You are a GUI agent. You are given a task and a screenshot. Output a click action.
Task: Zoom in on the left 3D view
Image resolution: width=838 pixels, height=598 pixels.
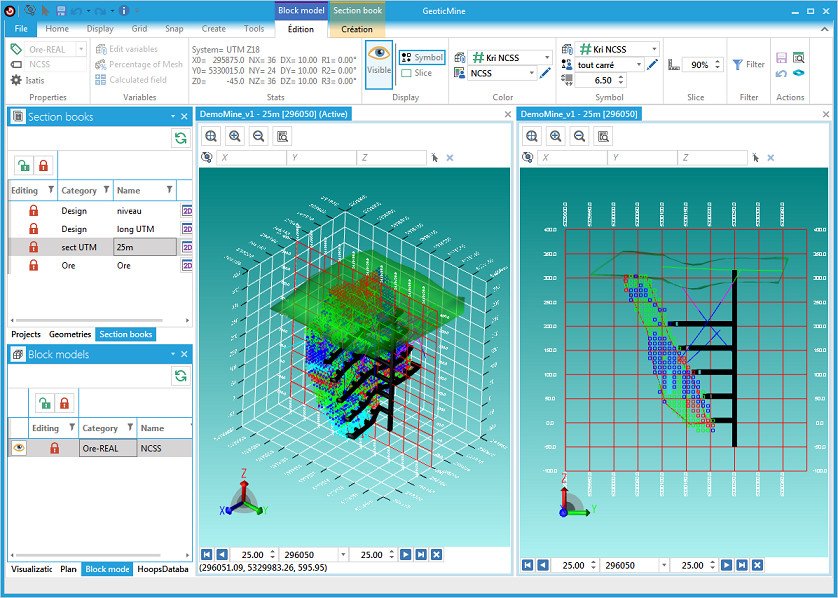tap(235, 136)
